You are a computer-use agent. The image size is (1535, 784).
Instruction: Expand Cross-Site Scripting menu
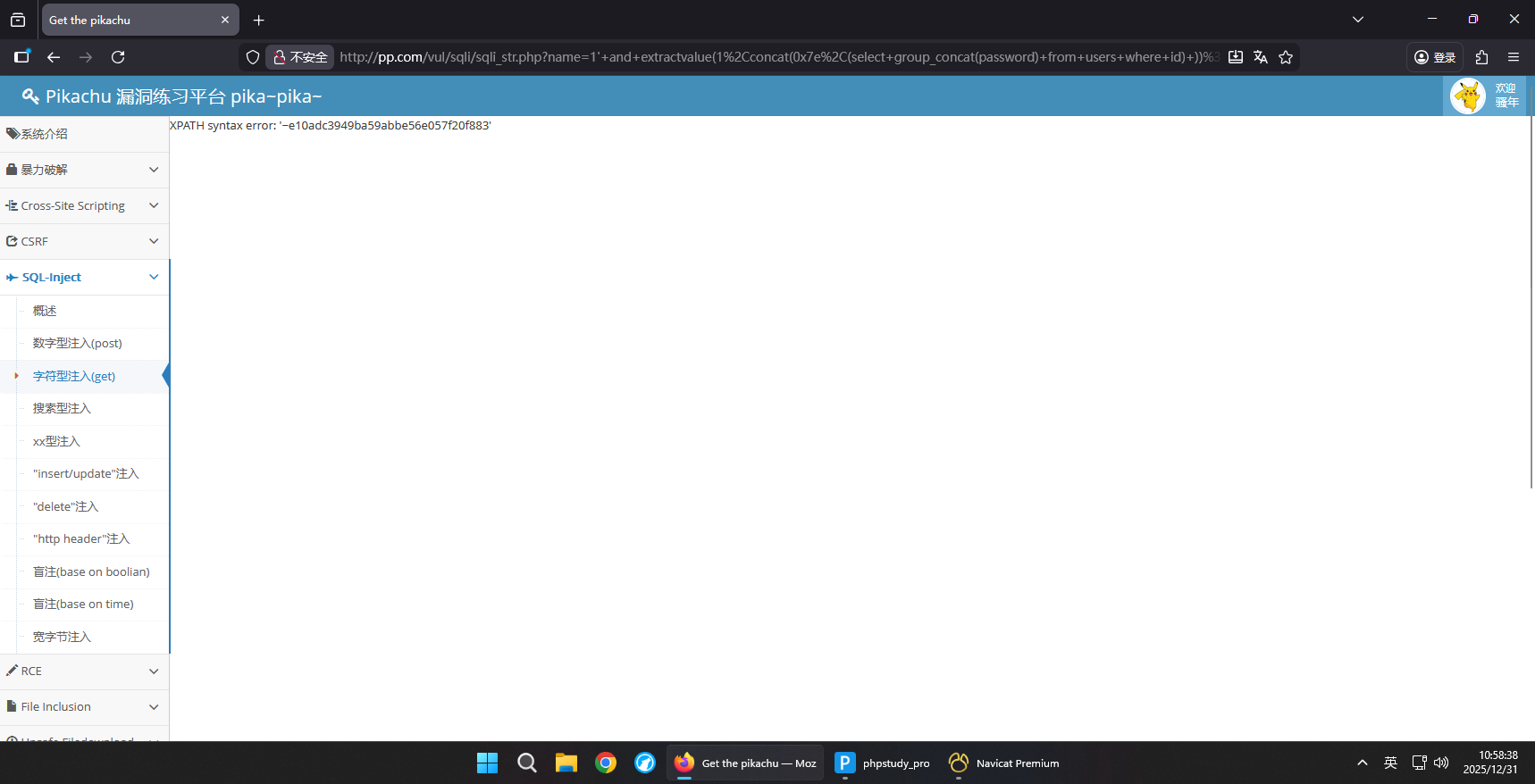coord(84,205)
